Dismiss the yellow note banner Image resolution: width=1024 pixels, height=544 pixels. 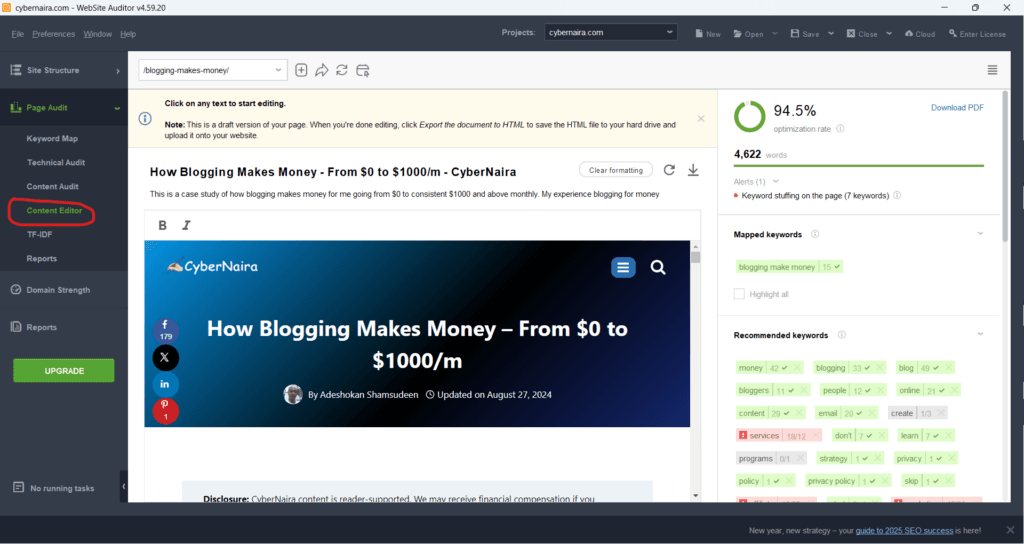click(701, 119)
